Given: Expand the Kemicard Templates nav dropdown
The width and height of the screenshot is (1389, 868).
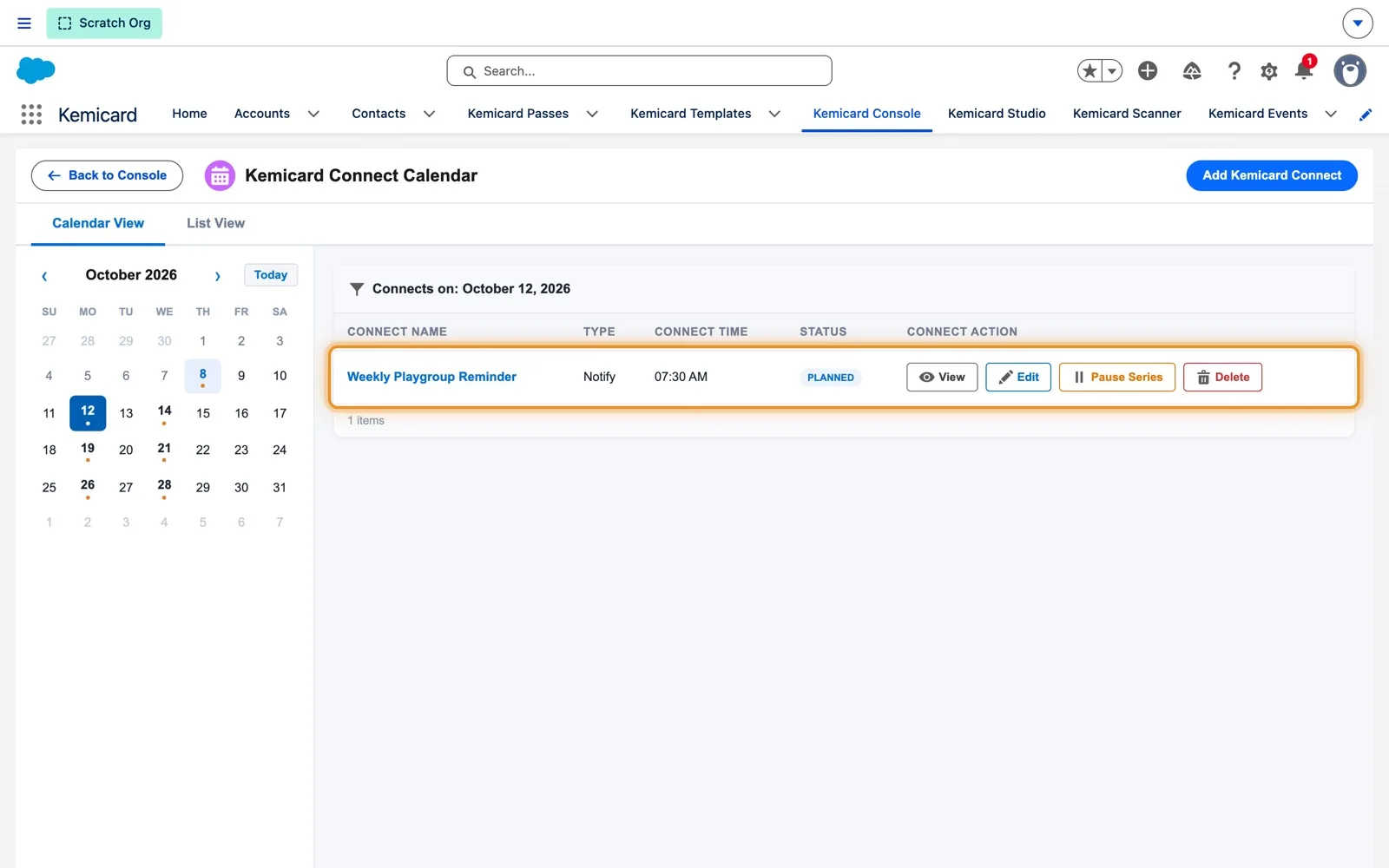Looking at the screenshot, I should (774, 115).
